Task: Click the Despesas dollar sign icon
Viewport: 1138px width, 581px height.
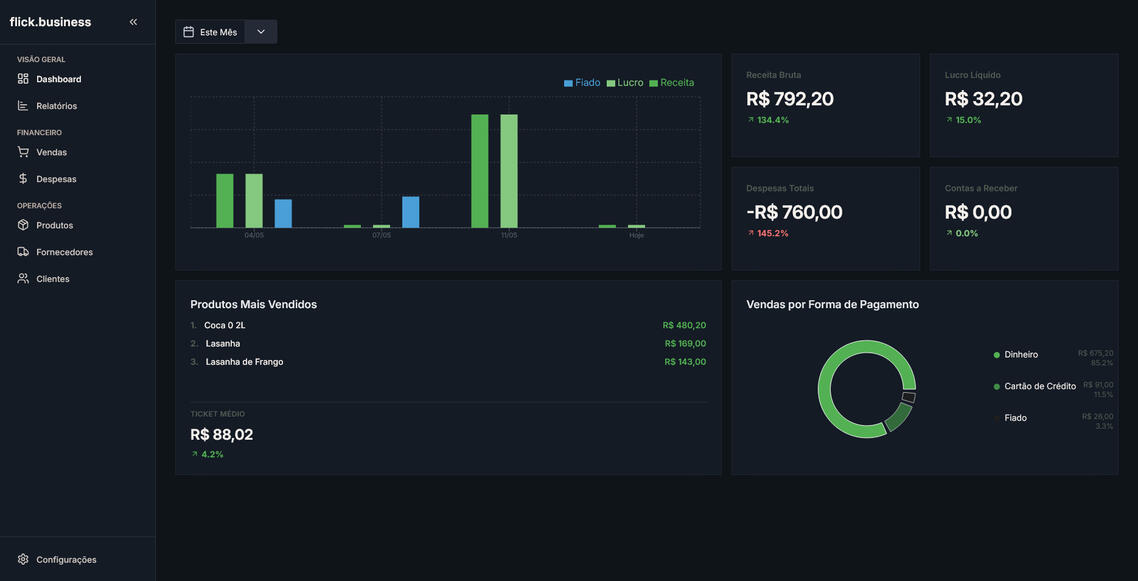Action: 22,178
